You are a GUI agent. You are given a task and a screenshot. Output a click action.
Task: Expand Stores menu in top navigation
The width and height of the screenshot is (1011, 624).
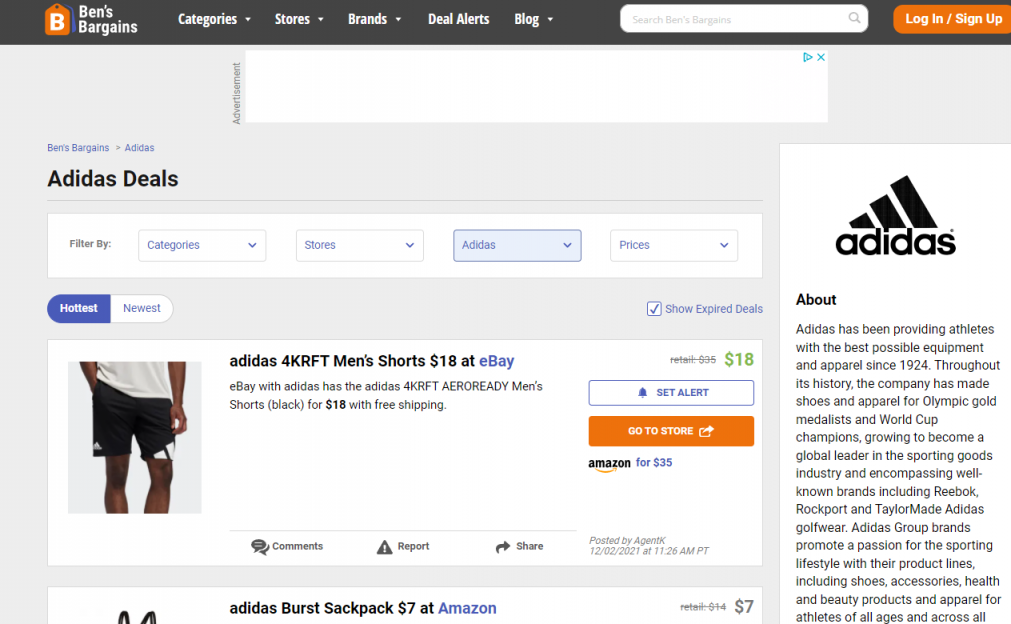tap(299, 19)
